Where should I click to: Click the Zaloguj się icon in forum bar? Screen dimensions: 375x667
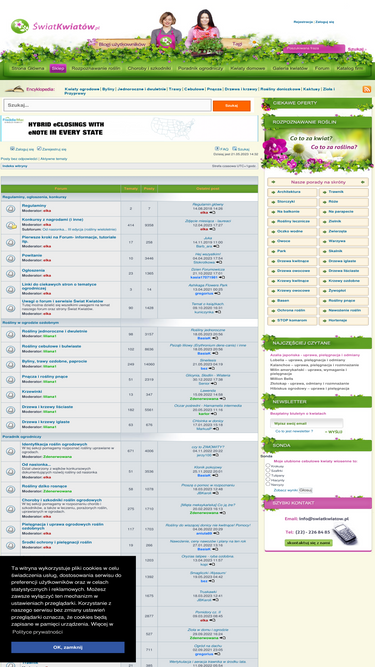point(12,149)
